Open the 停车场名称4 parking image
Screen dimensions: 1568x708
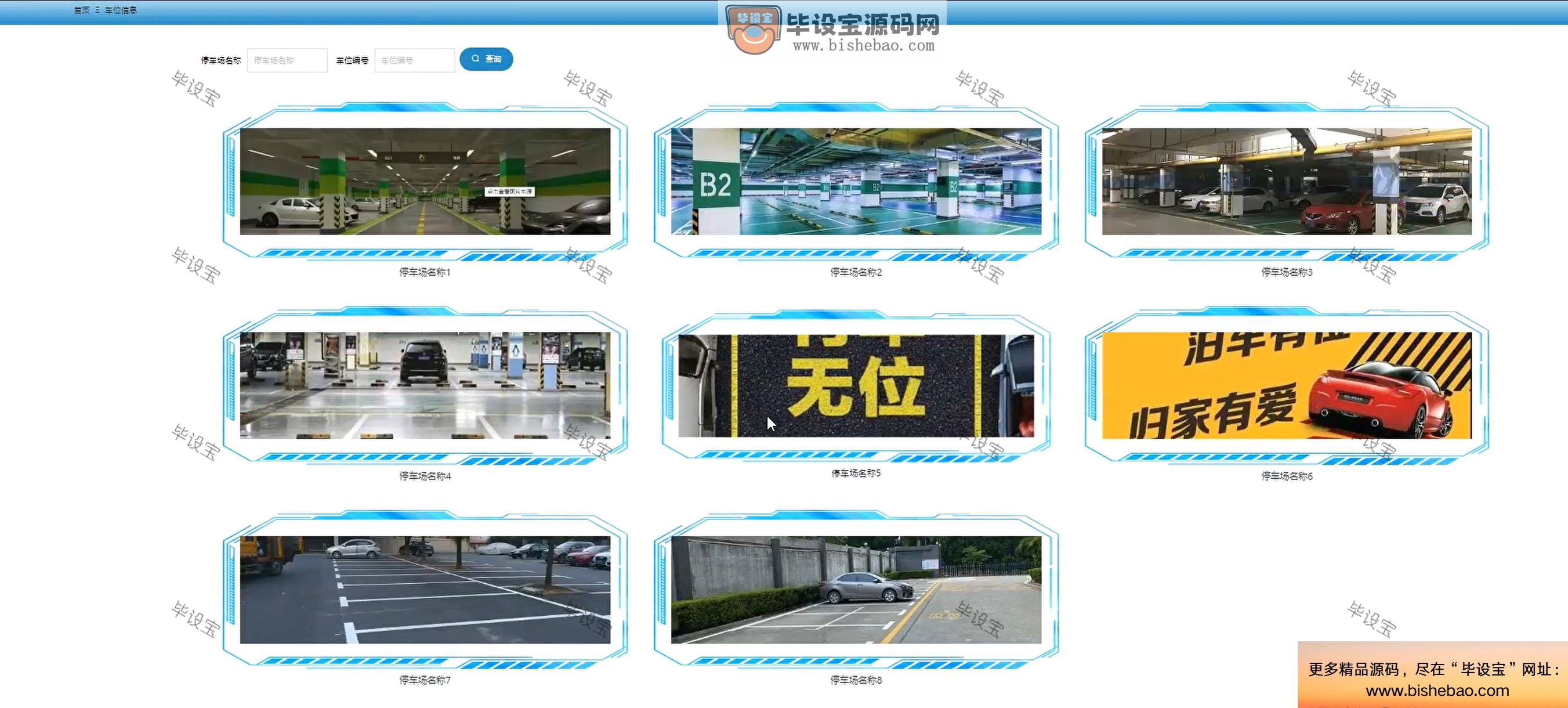pyautogui.click(x=425, y=385)
